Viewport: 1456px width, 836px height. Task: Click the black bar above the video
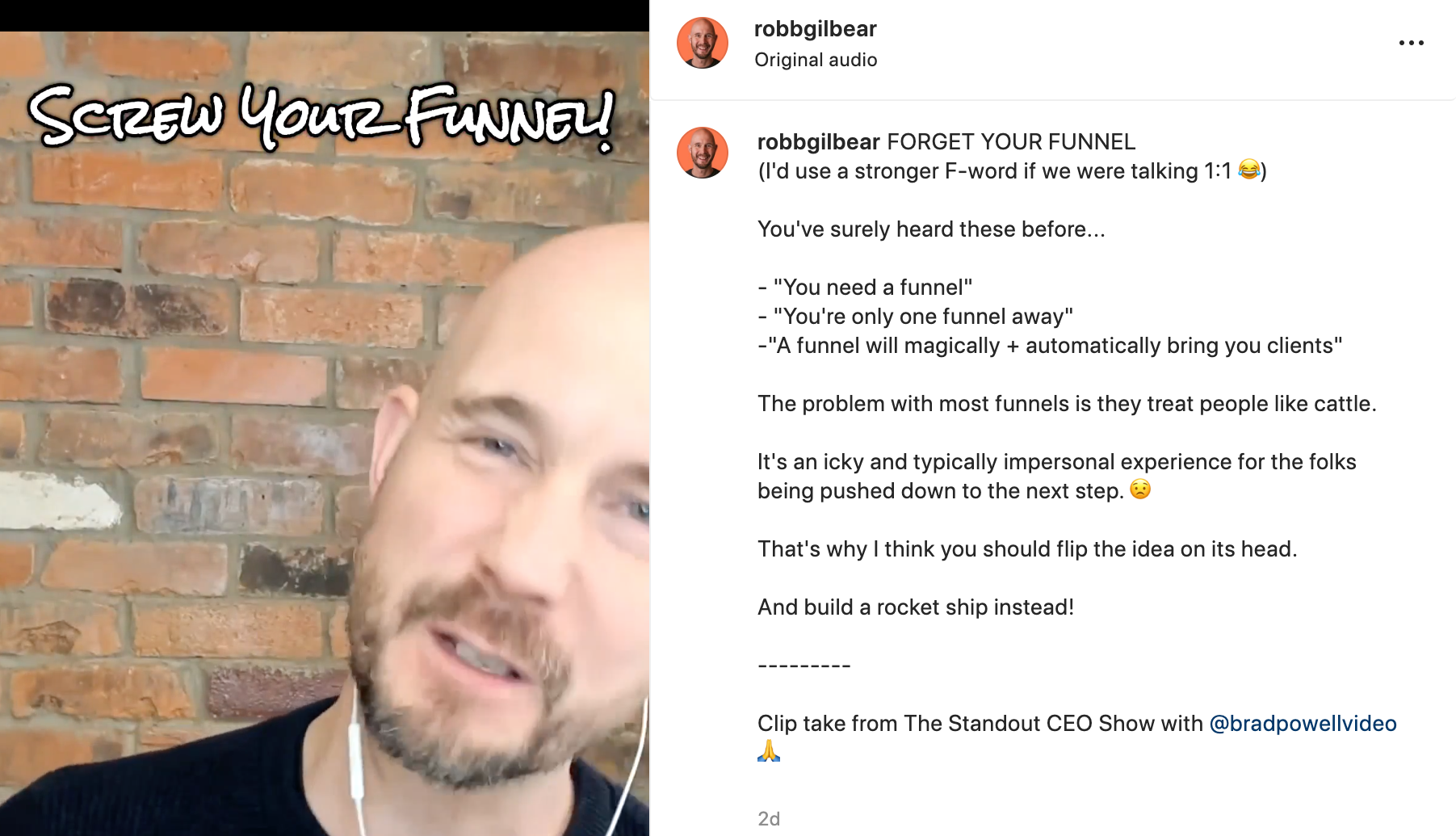325,15
